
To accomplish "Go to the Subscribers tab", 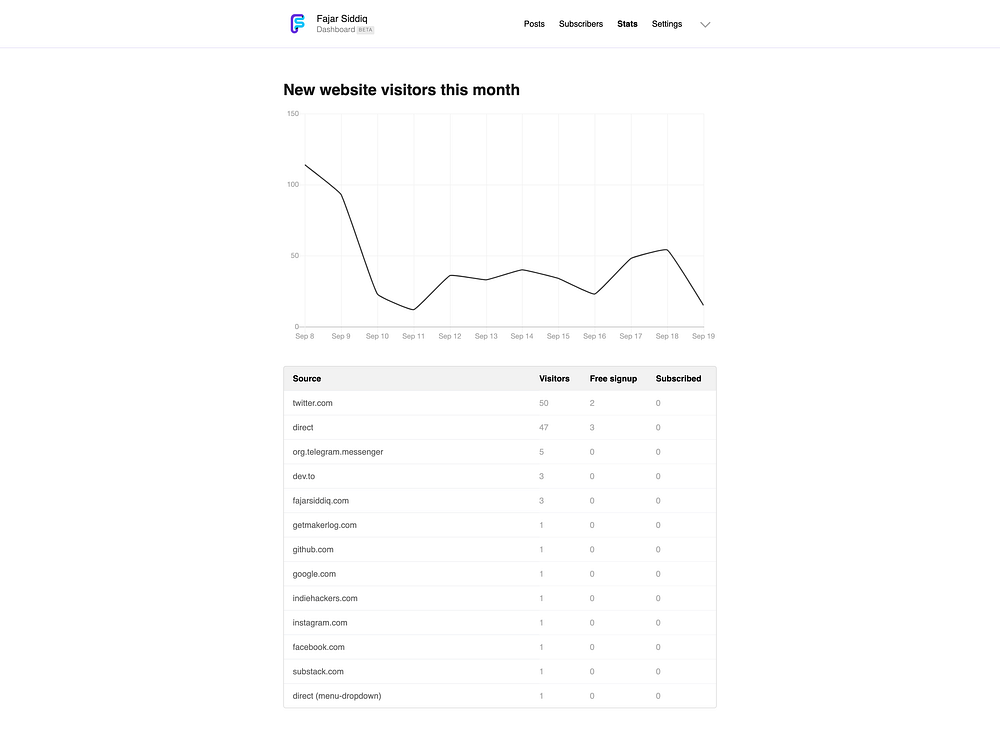I will point(581,24).
